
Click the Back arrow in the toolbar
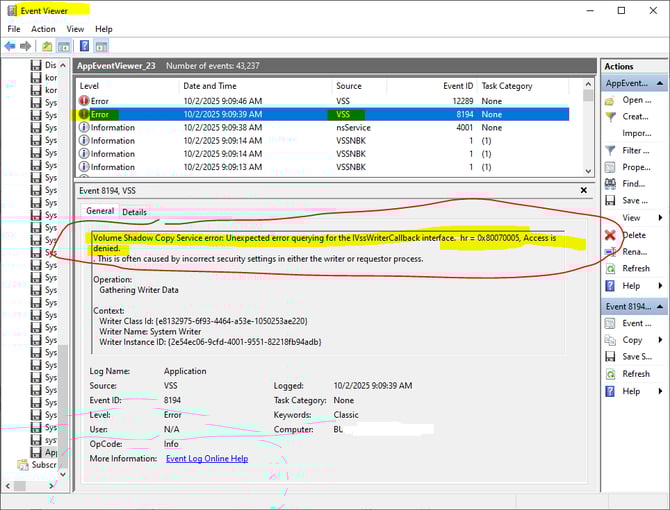coord(11,46)
